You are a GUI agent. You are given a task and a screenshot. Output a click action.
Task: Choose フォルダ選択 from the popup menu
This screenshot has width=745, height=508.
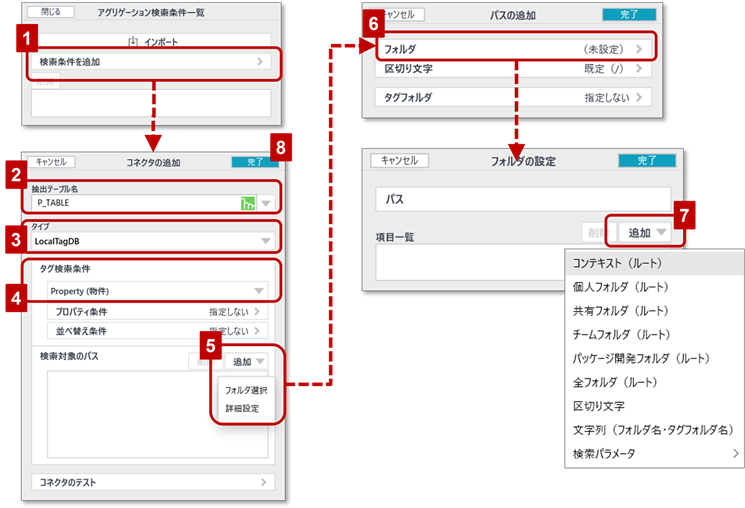pyautogui.click(x=246, y=390)
